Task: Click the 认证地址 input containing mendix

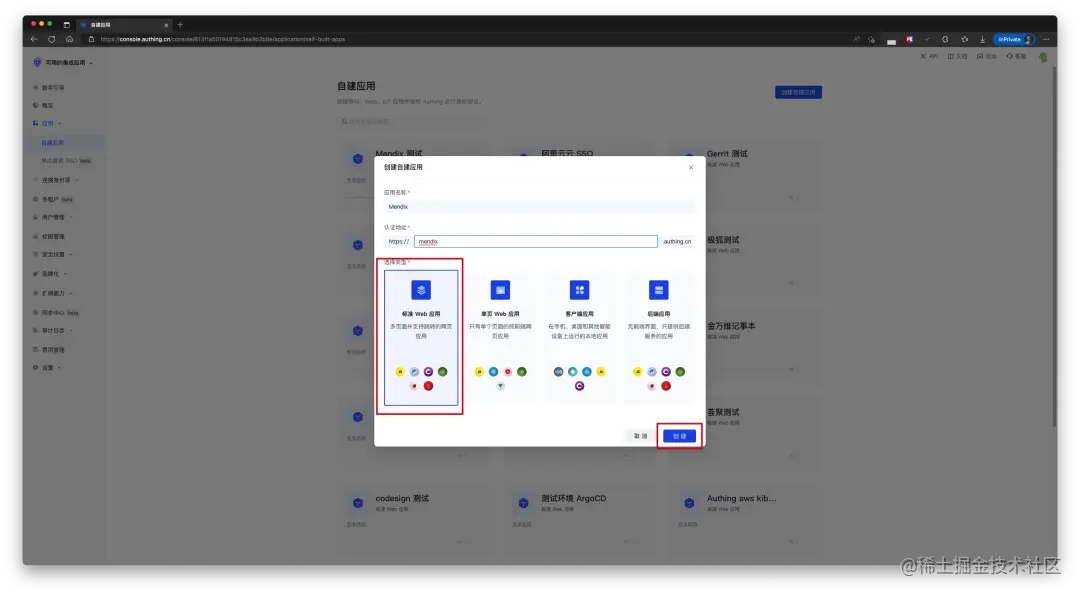Action: tap(536, 242)
